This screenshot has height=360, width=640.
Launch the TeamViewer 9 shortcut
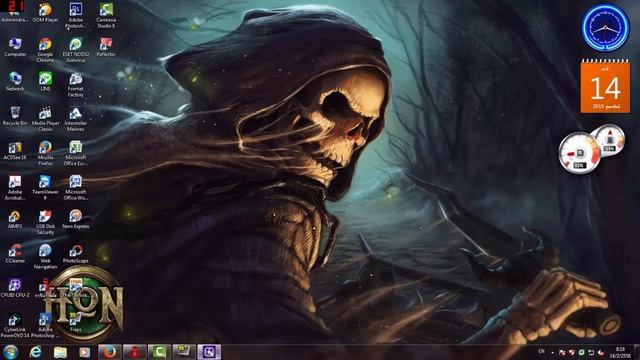tap(45, 187)
